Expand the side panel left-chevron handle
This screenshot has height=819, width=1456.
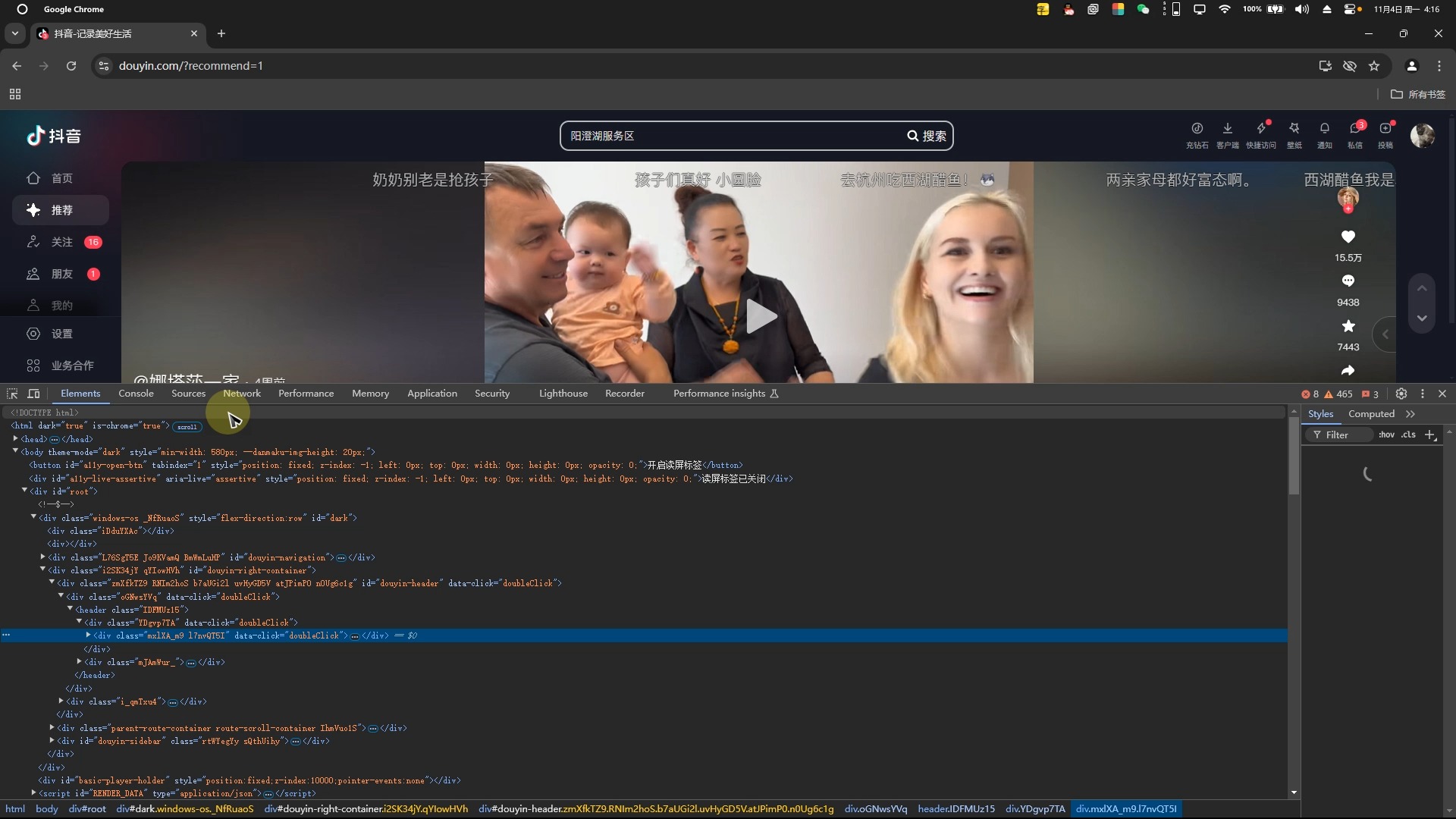(x=1385, y=334)
